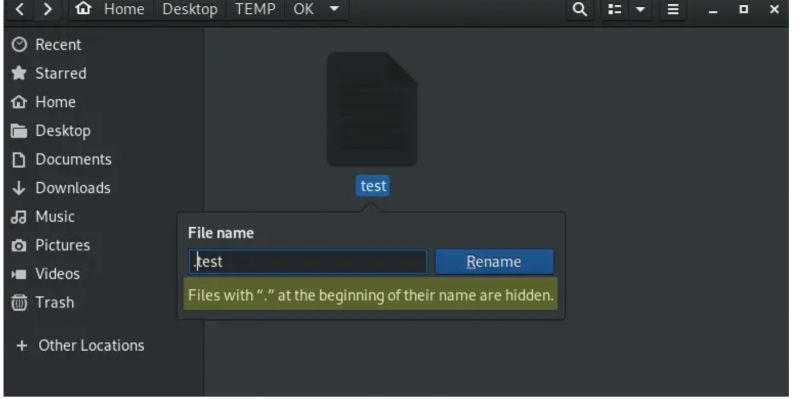Expand path bar dropdown after OK
Screen dimensions: 800x399
pyautogui.click(x=334, y=9)
